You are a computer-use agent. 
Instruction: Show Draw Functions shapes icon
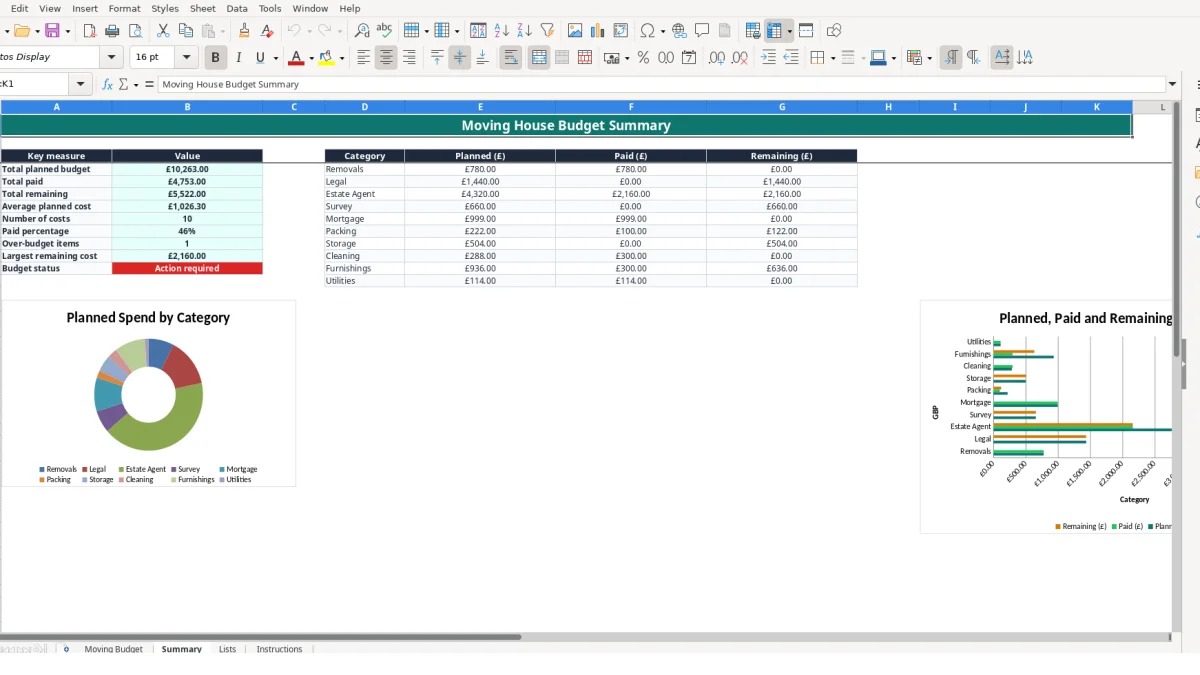834,31
